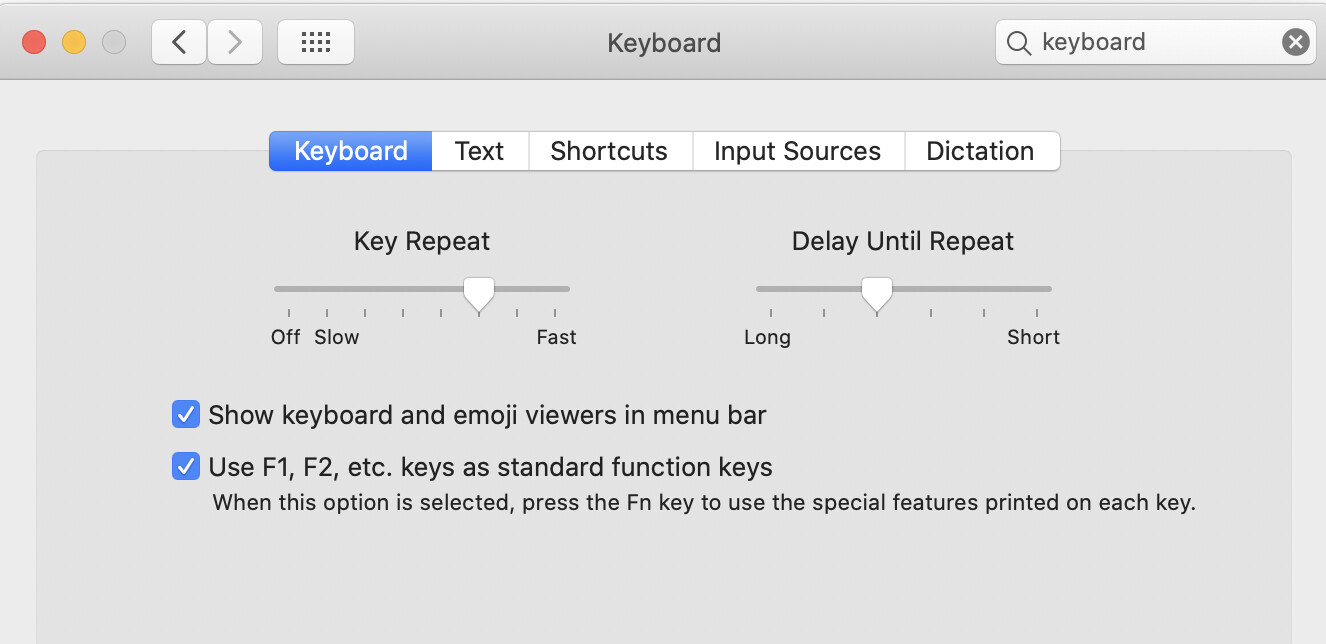Open the Dictation tab
The width and height of the screenshot is (1326, 644).
coord(981,151)
